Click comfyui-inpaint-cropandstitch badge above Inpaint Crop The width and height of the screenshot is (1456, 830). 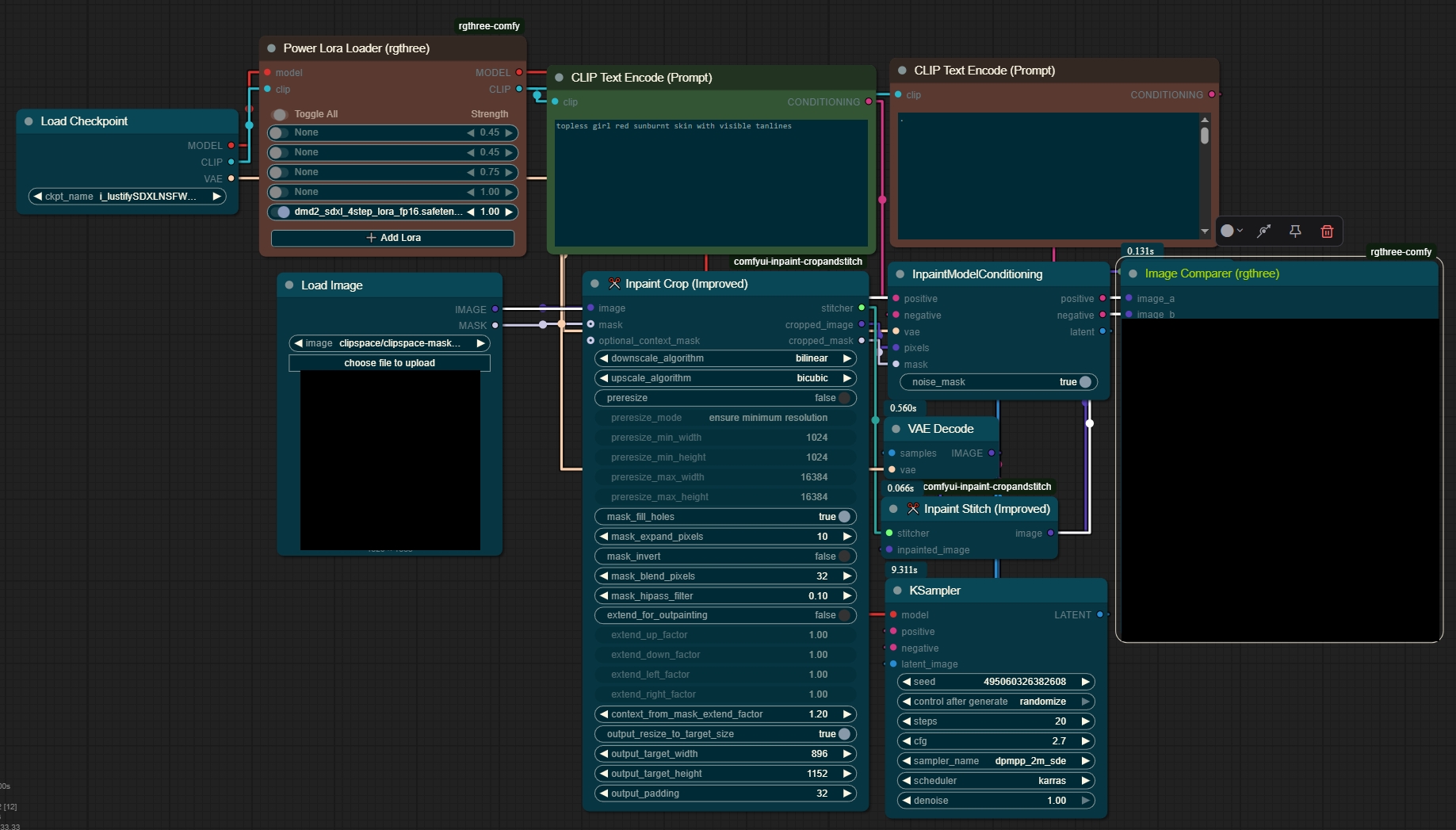point(797,262)
